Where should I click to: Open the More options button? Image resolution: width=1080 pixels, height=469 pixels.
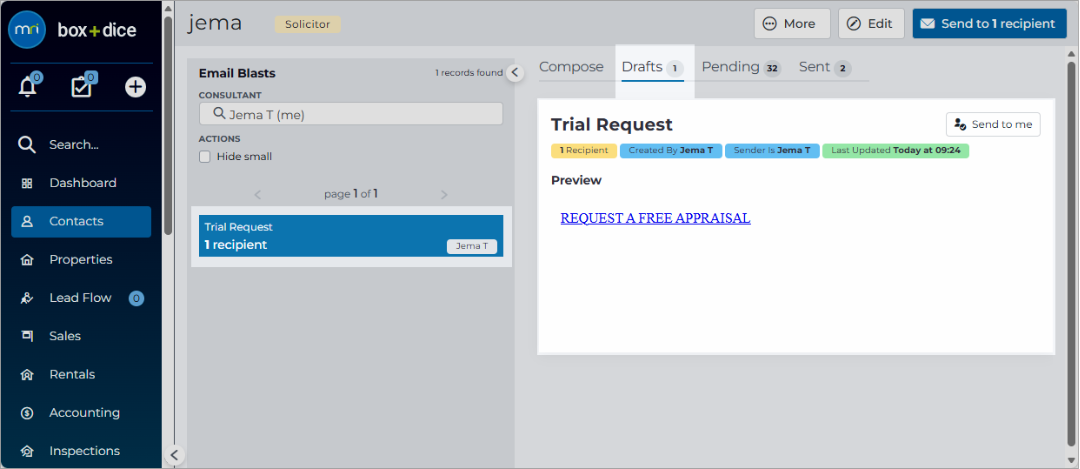792,23
